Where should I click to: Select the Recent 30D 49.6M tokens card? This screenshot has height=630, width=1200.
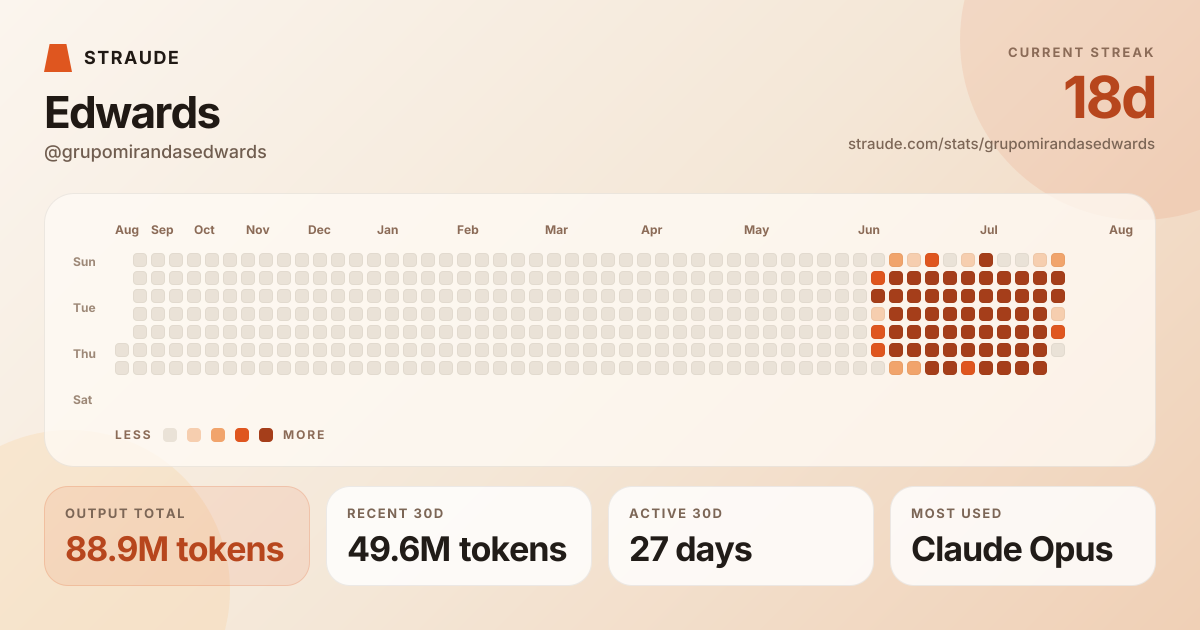[459, 536]
